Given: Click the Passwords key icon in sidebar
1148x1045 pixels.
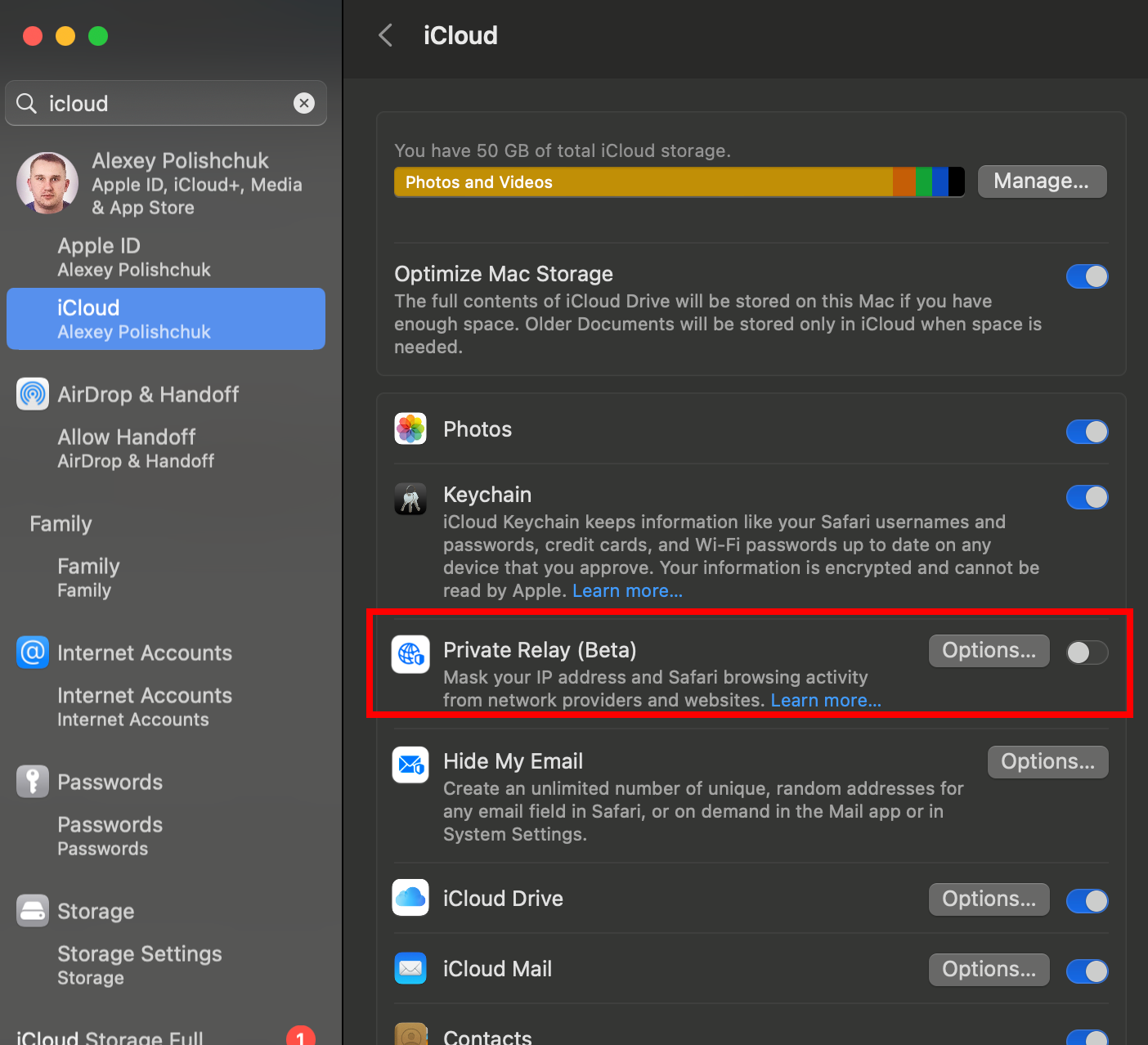Looking at the screenshot, I should point(33,782).
